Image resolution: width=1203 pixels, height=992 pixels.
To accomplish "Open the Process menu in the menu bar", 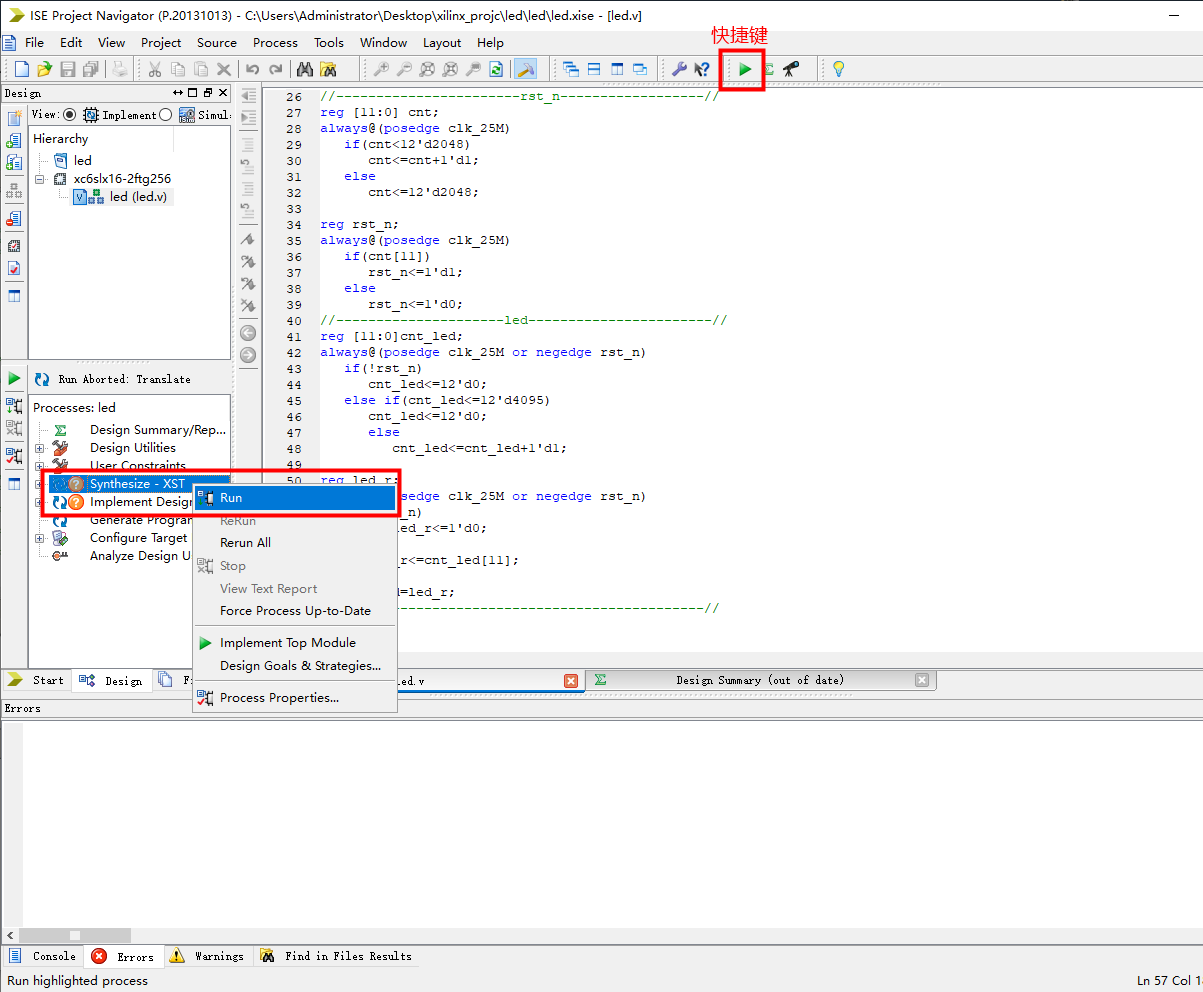I will (x=275, y=43).
